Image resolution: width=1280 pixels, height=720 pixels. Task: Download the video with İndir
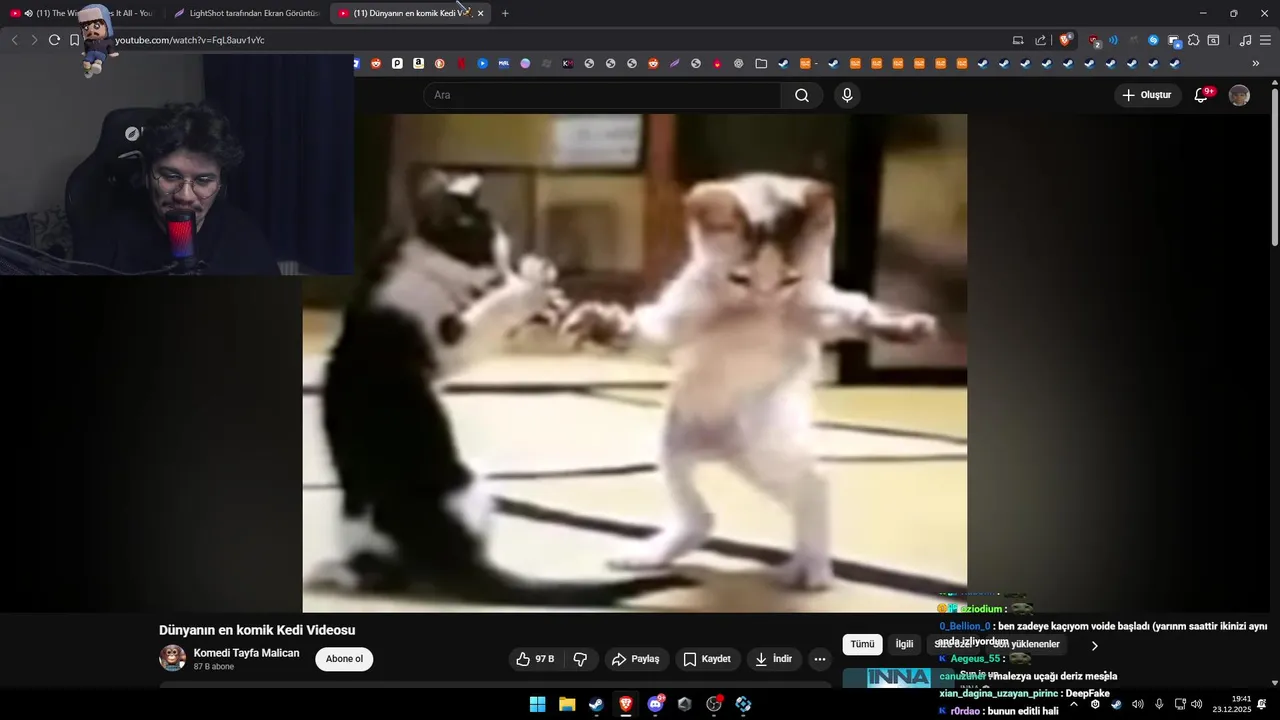[x=774, y=659]
